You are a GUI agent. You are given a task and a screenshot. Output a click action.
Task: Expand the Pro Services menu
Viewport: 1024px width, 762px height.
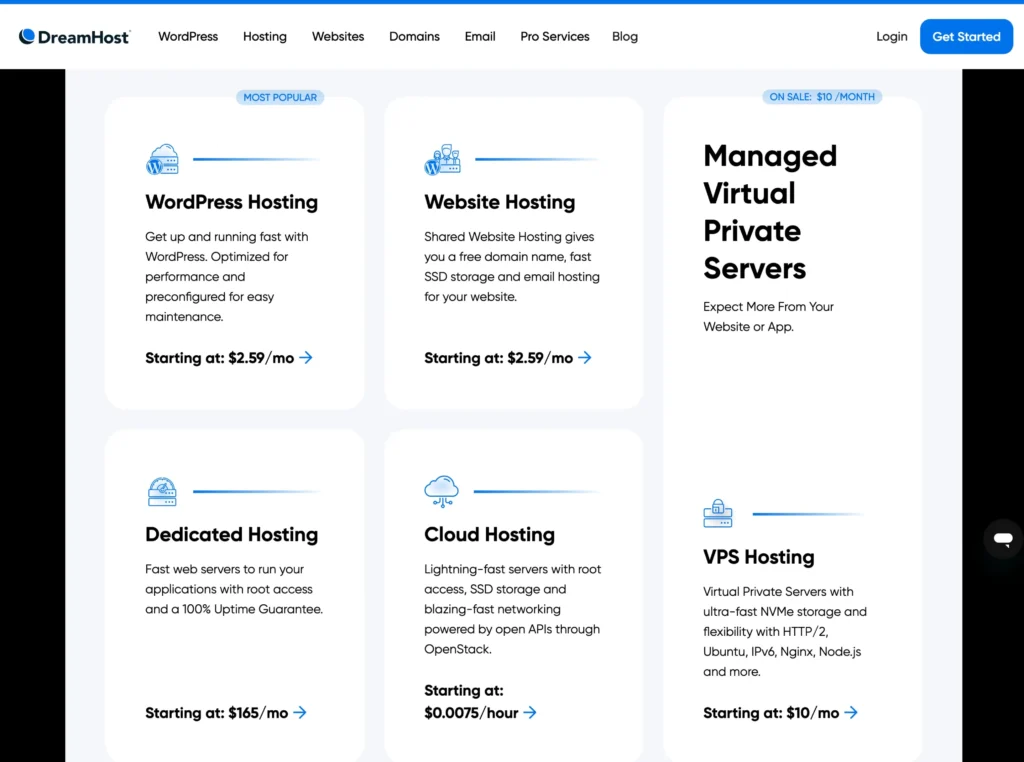pos(555,37)
